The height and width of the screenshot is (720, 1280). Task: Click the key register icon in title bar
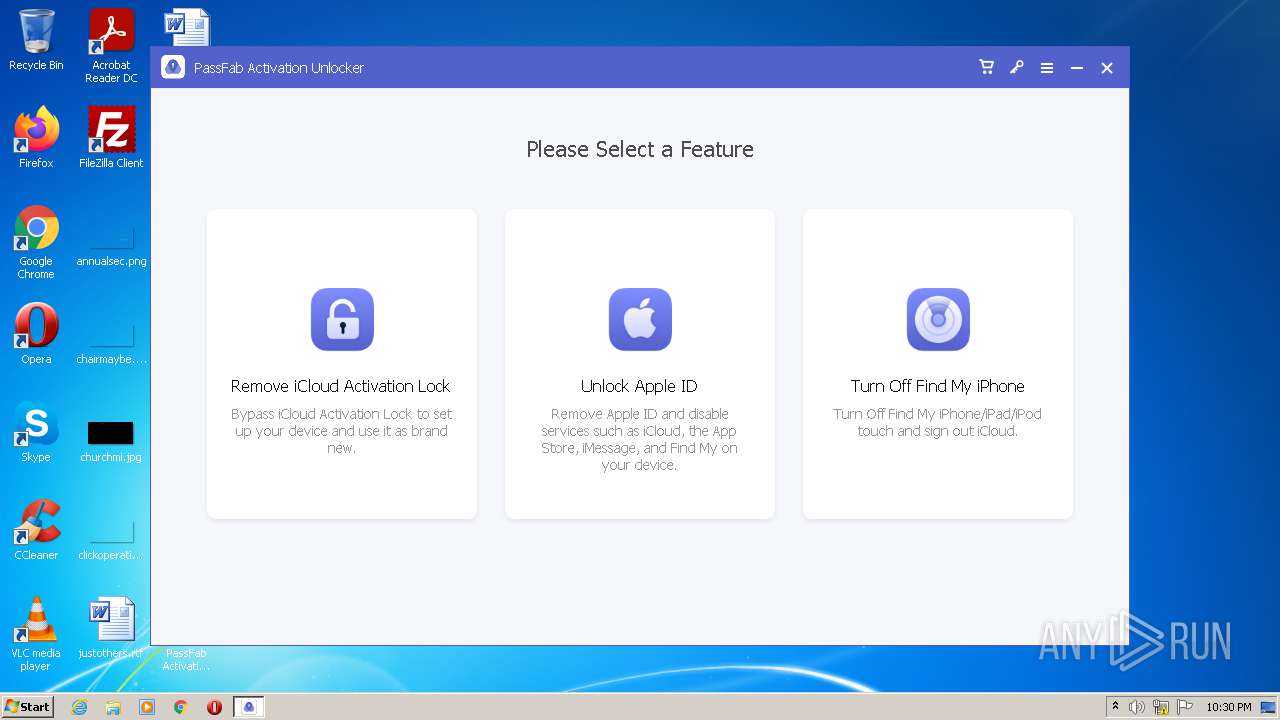[1016, 67]
